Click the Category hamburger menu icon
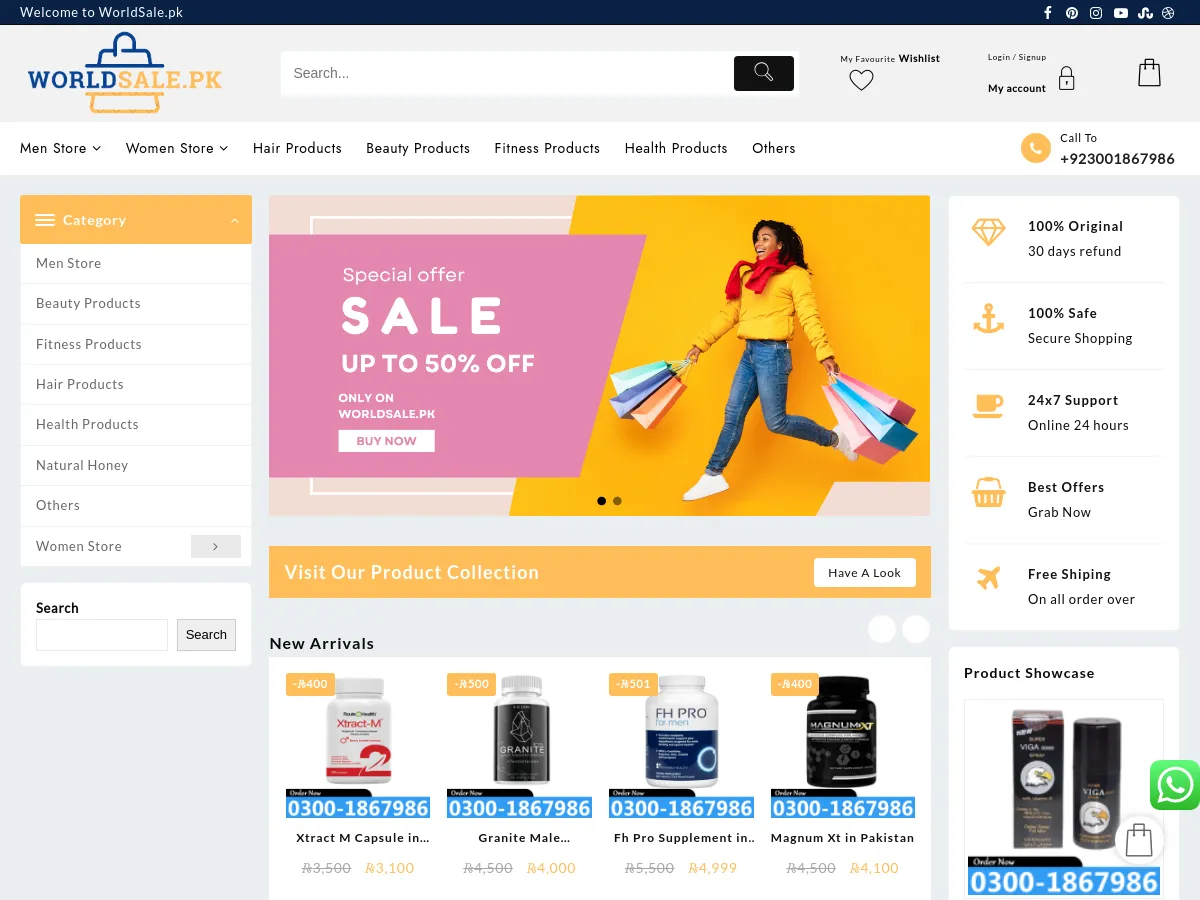This screenshot has height=900, width=1200. [x=45, y=220]
